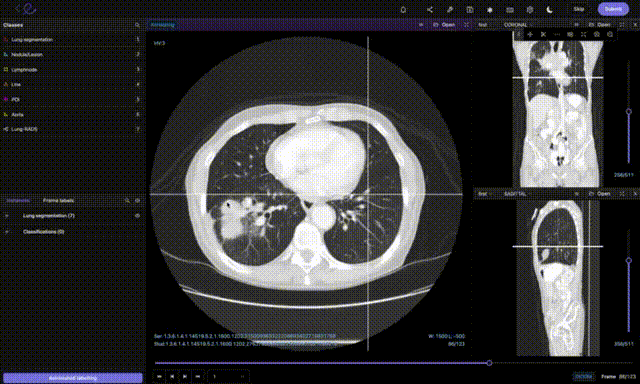Viewport: 640px width, 384px height.
Task: Click the coronal slice slider handle
Action: click(x=629, y=111)
